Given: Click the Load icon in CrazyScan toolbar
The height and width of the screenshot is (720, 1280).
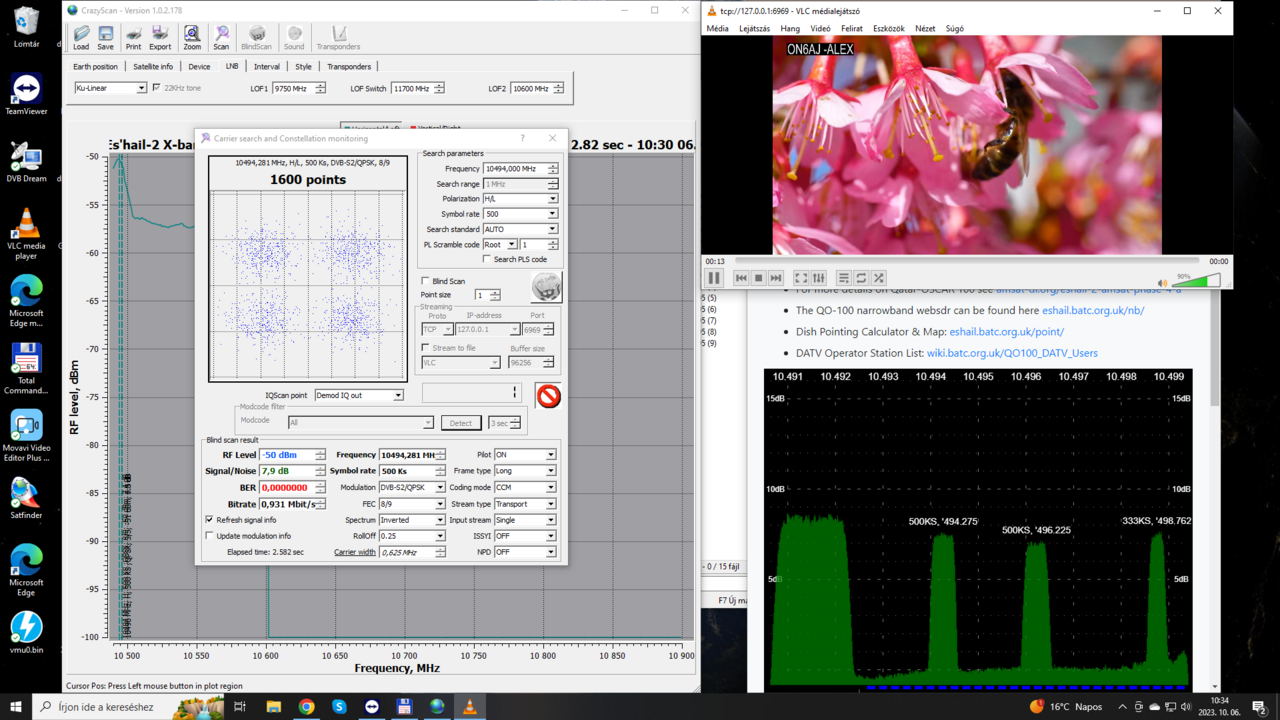Looking at the screenshot, I should pyautogui.click(x=81, y=38).
